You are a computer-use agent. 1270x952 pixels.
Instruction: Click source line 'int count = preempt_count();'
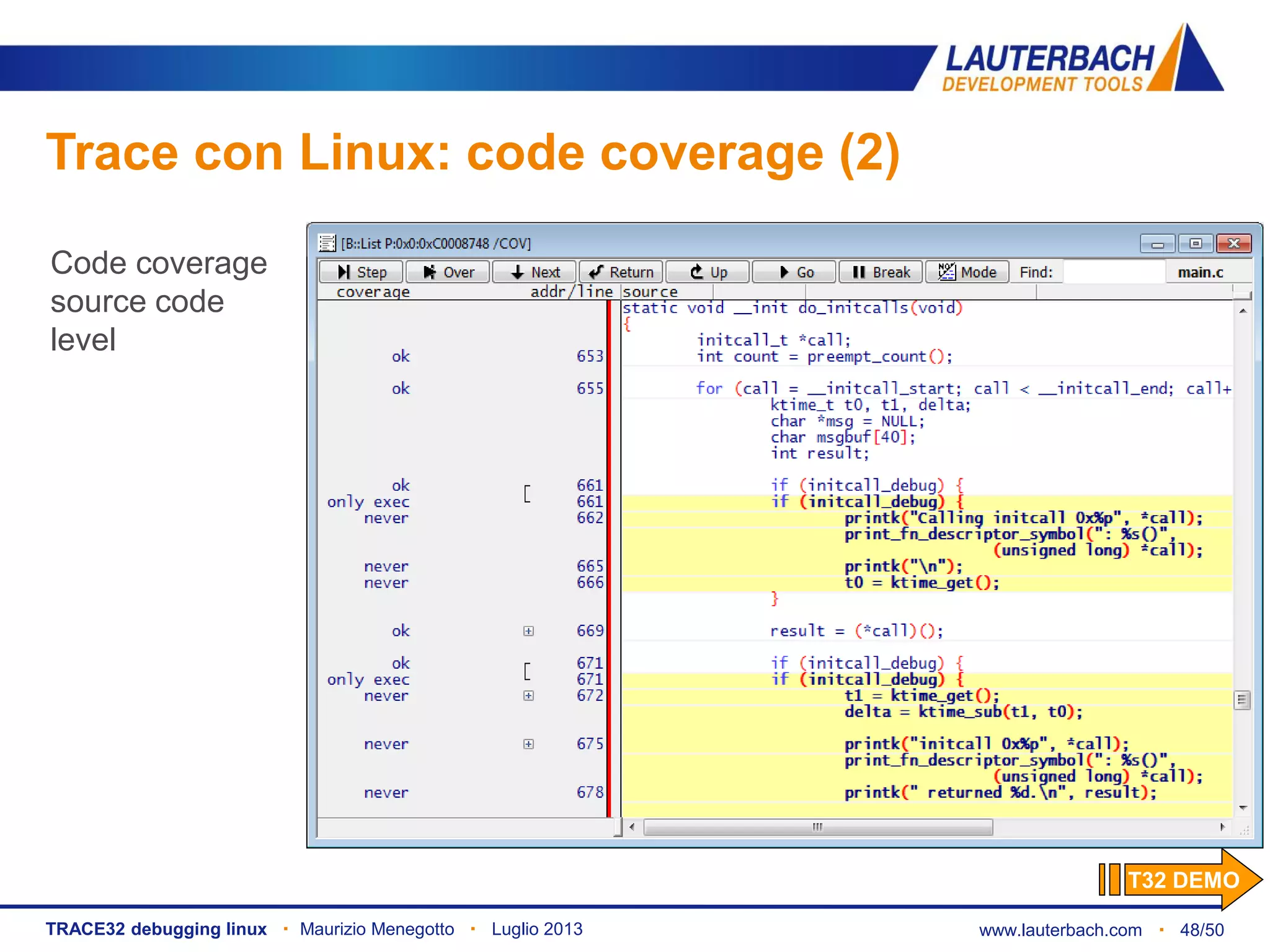tap(824, 356)
